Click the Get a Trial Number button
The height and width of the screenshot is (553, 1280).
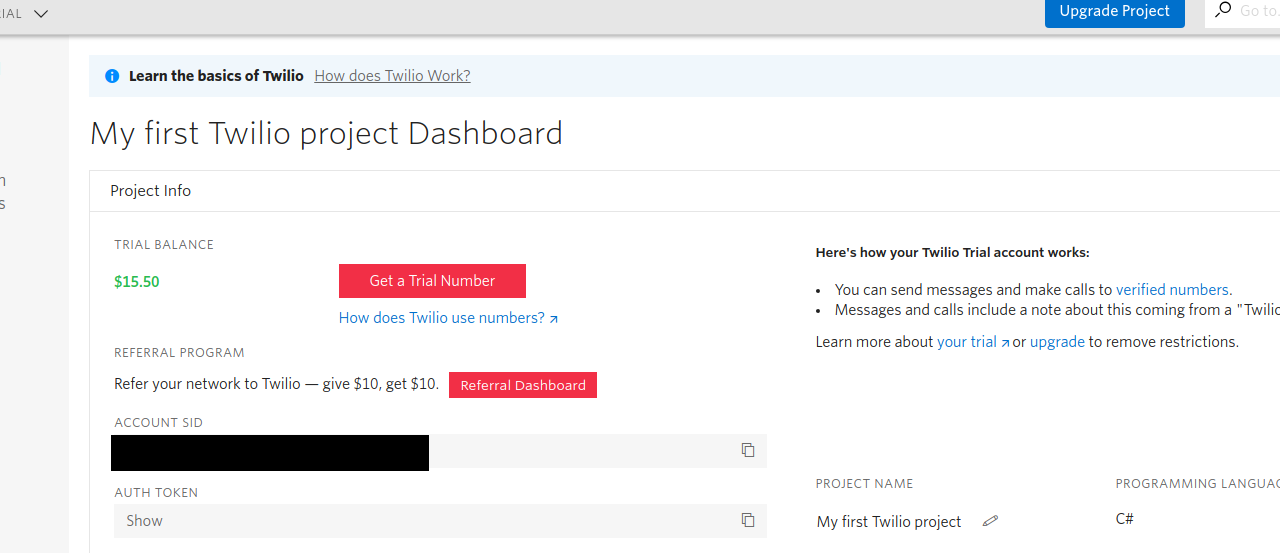click(x=432, y=281)
